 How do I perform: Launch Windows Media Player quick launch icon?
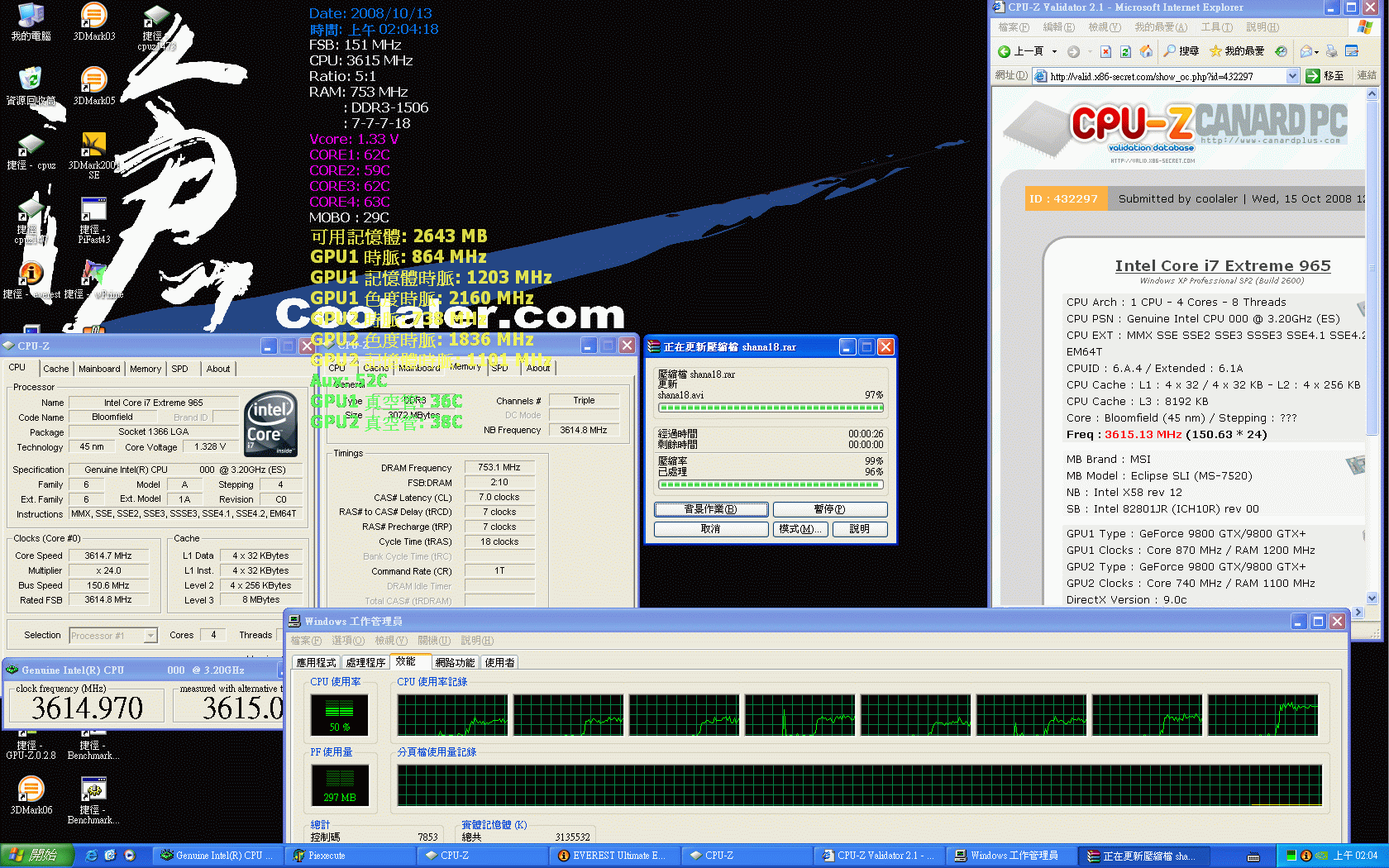[129, 856]
